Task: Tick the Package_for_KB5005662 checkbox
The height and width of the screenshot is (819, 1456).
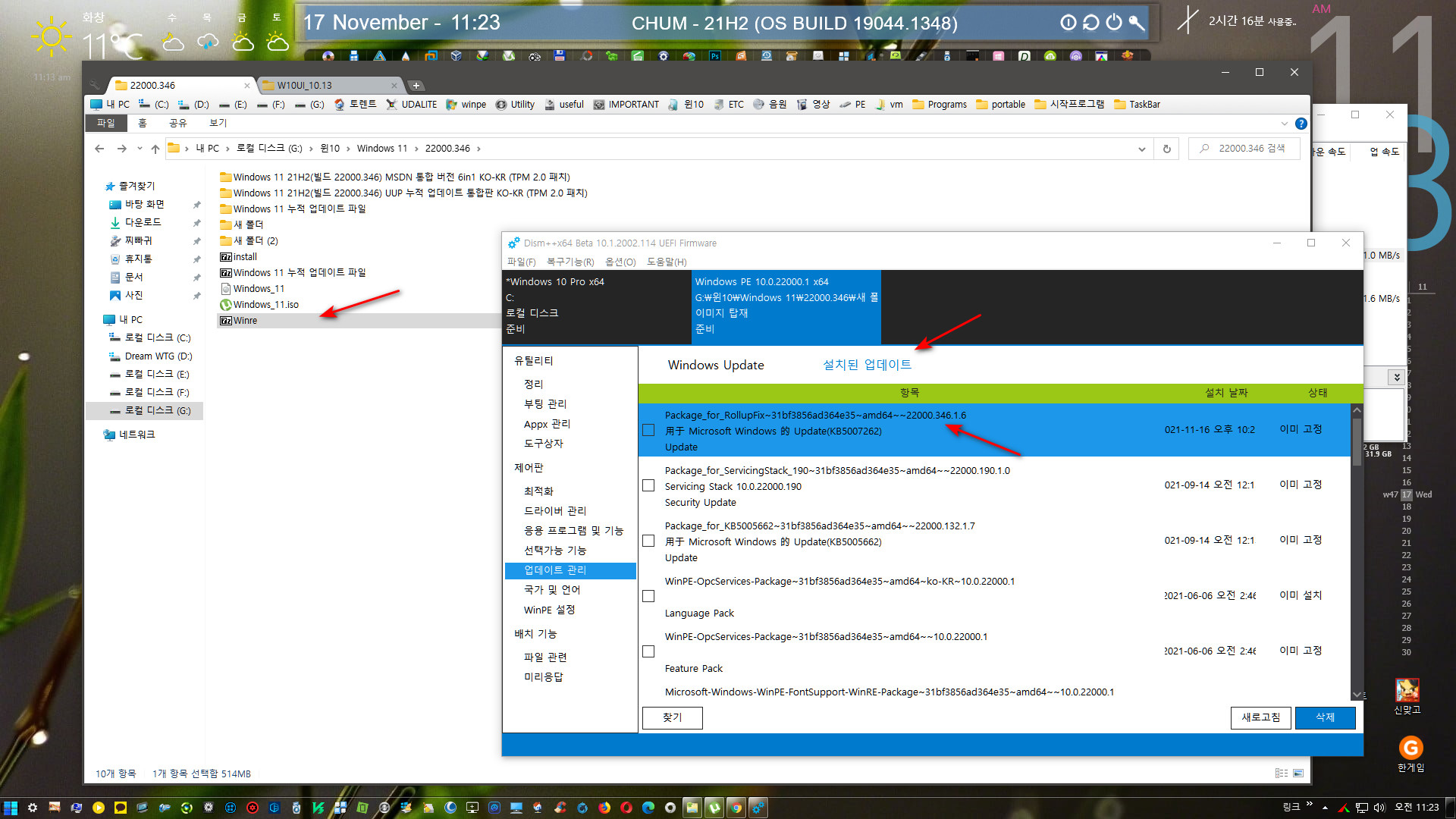Action: [648, 541]
